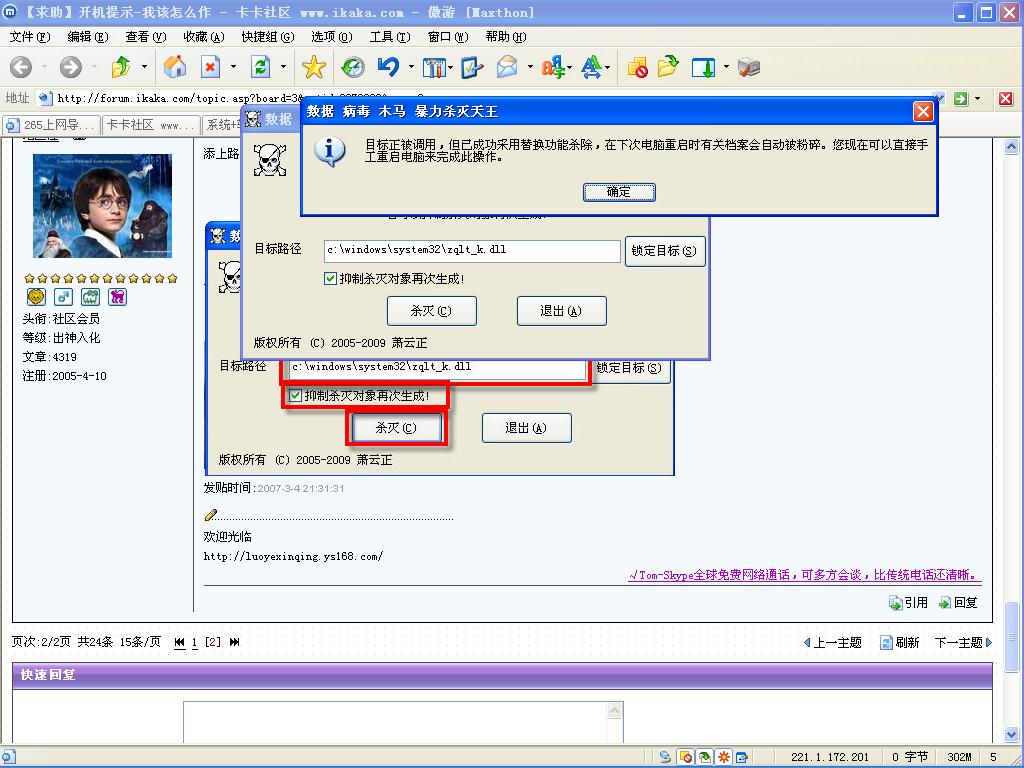Click the 刷新 link under the post
This screenshot has height=768, width=1024.
pyautogui.click(x=900, y=643)
